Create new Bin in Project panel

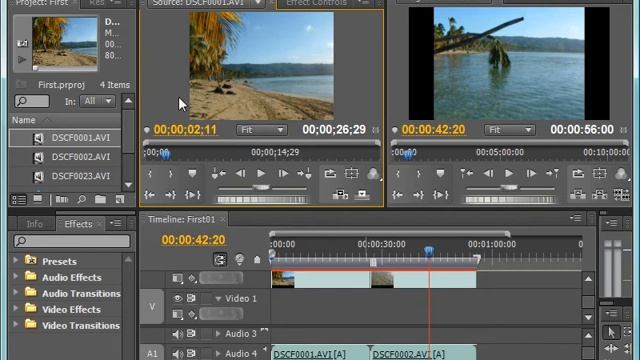(100, 199)
